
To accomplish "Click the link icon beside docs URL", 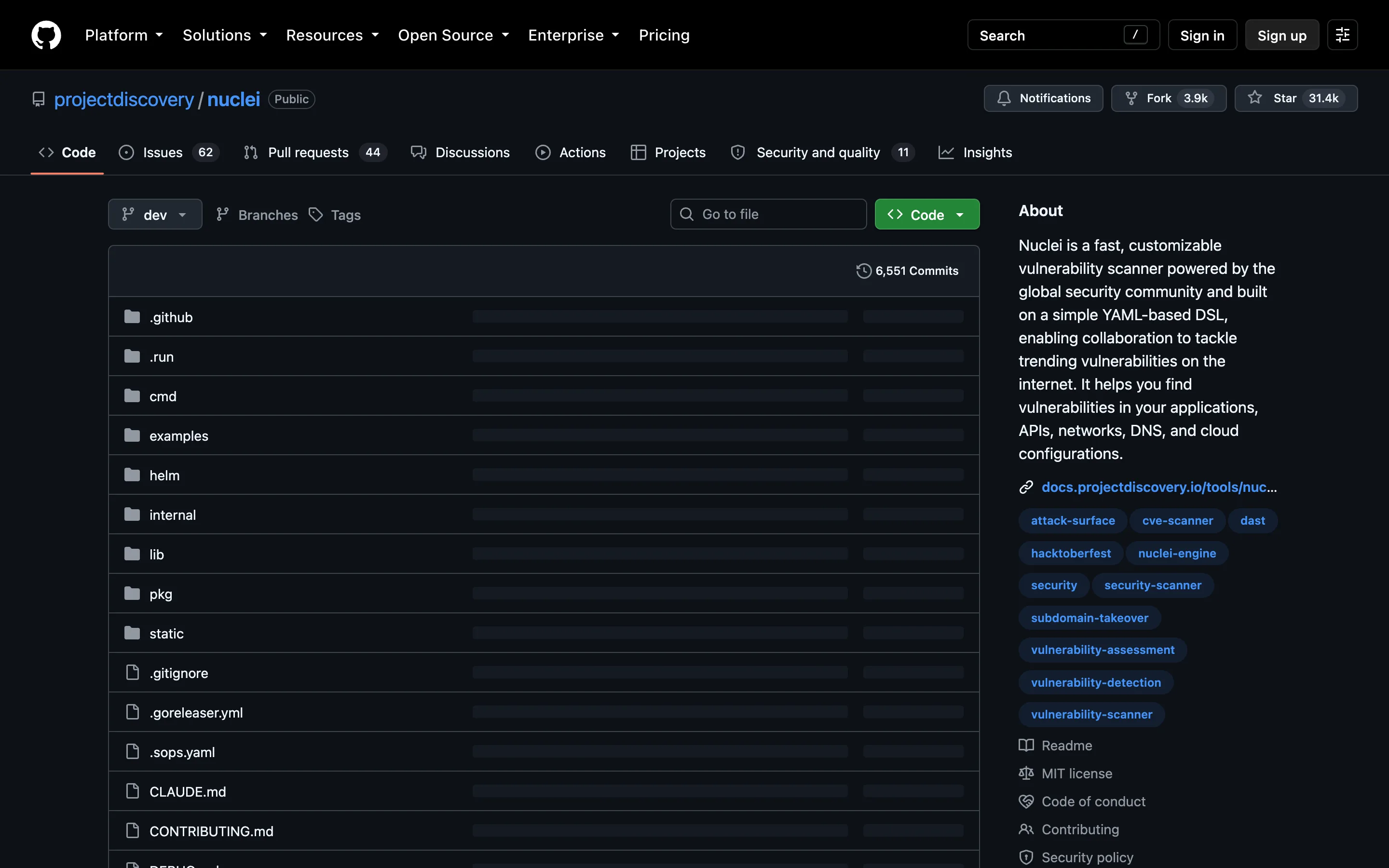I will point(1026,487).
